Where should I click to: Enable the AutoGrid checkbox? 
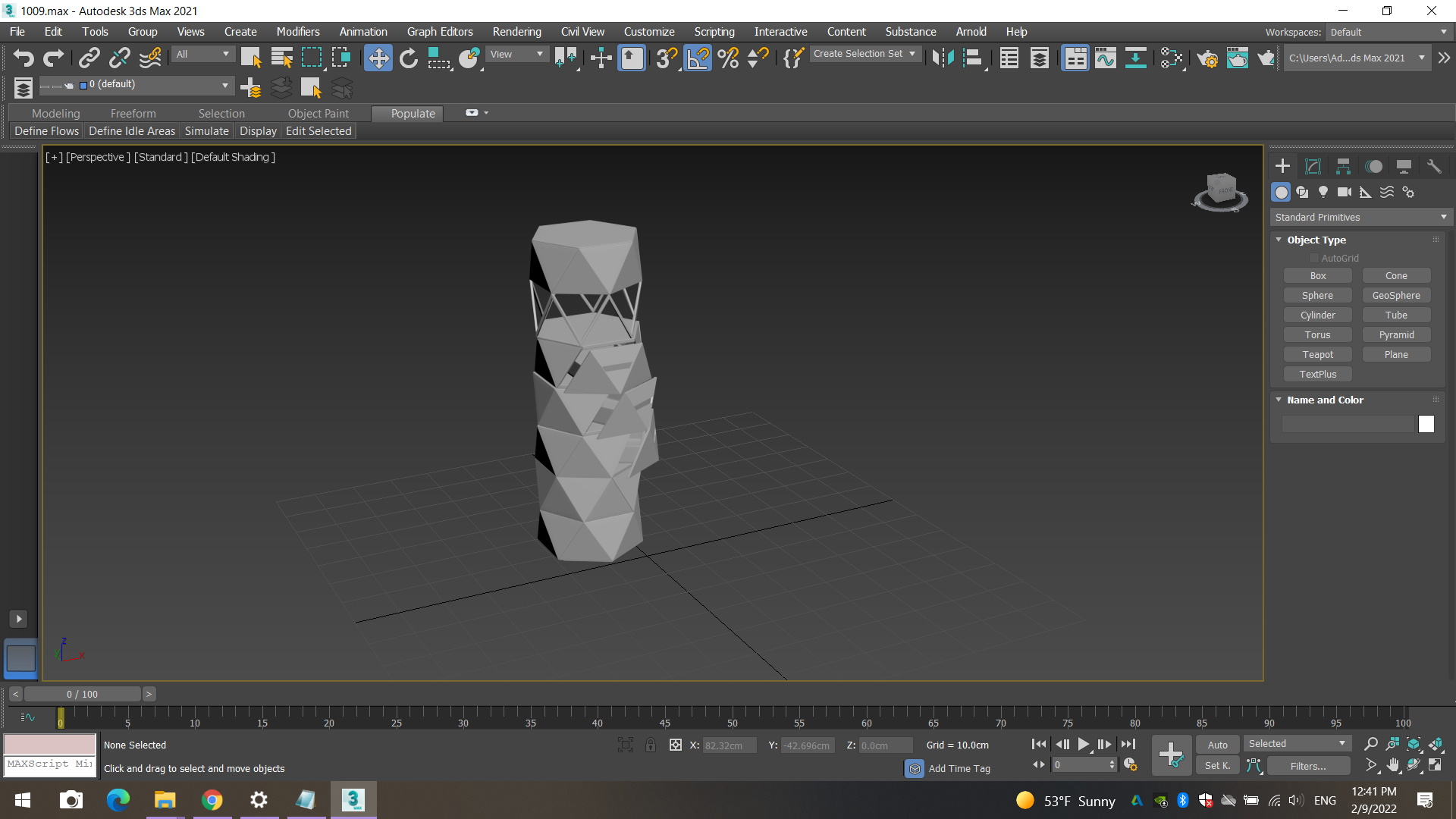[x=1314, y=259]
